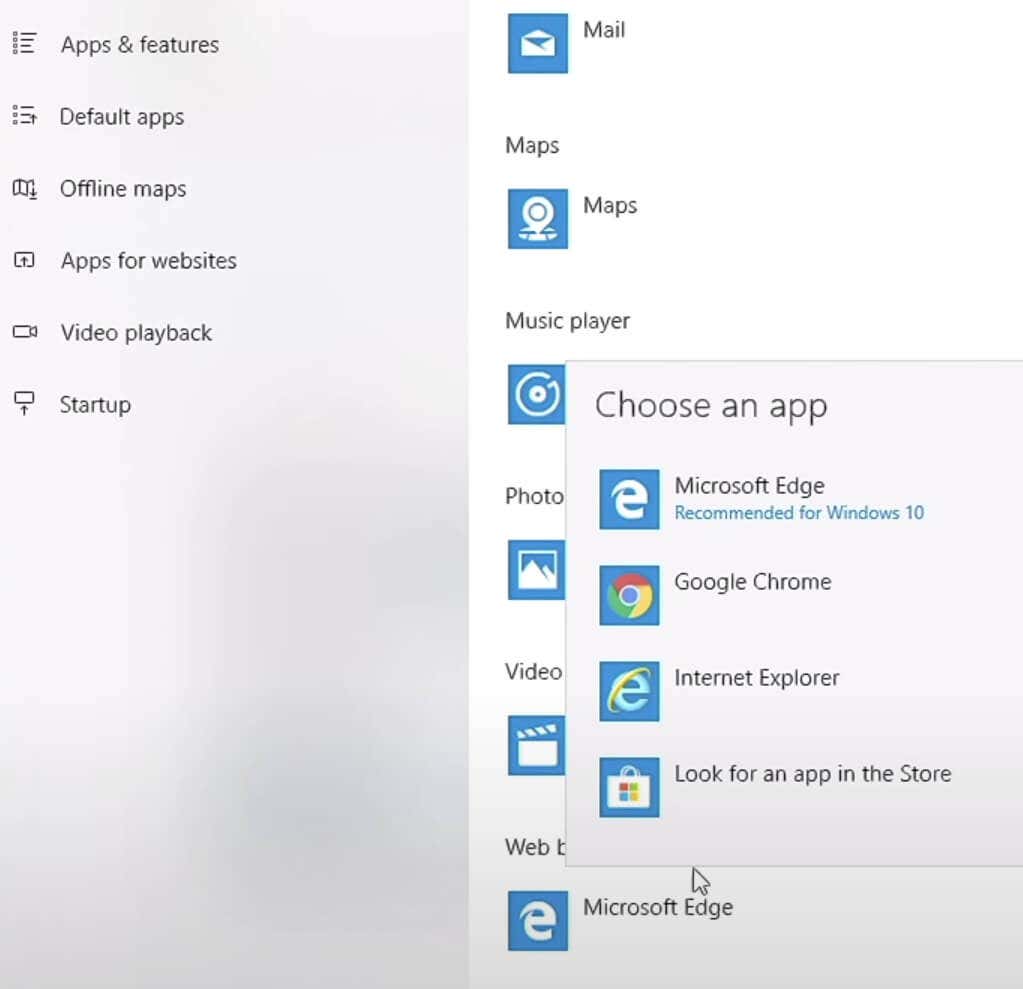Click the Mail default app label
Viewport: 1023px width, 989px height.
pyautogui.click(x=604, y=30)
